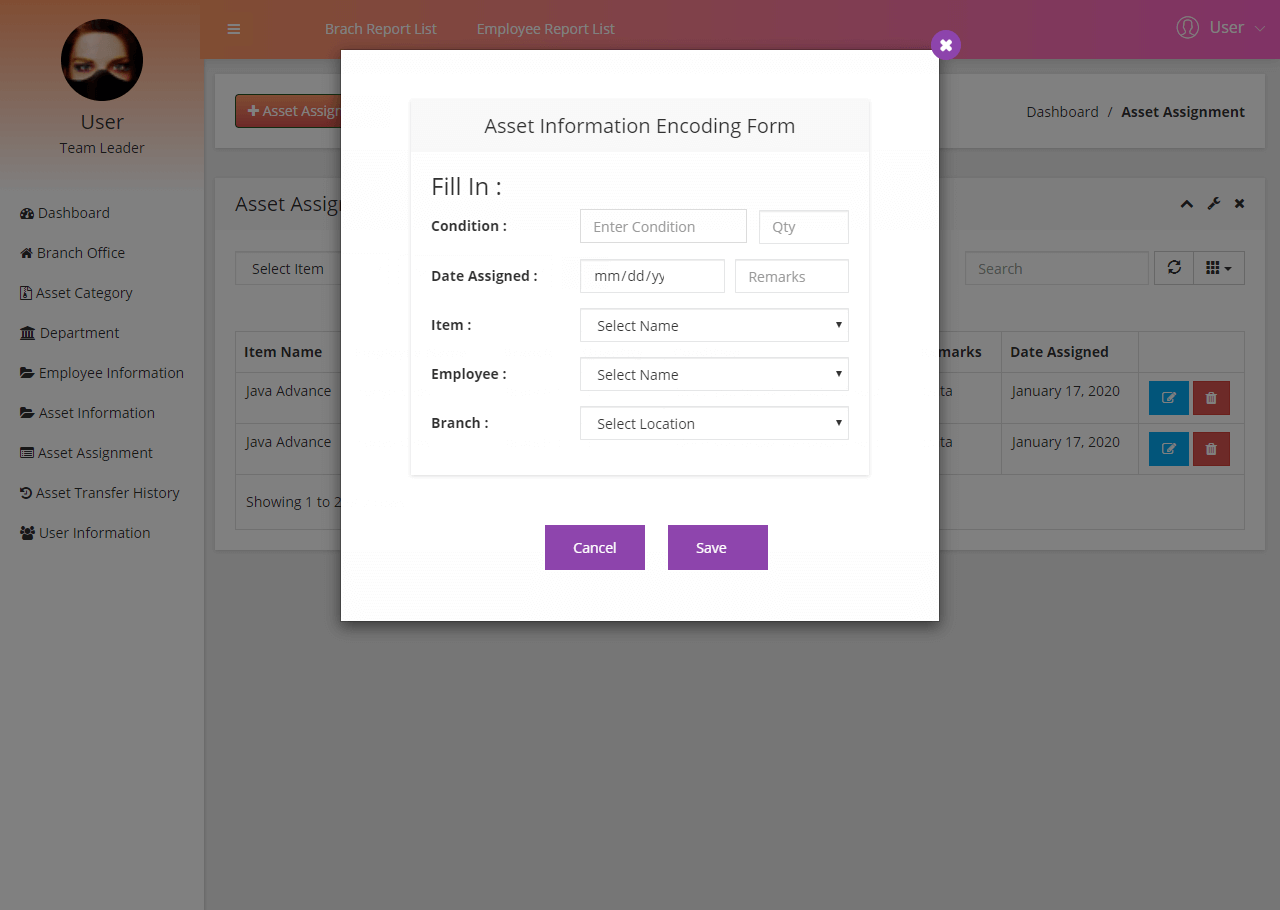Open Dashboard in the sidebar
The width and height of the screenshot is (1280, 910).
tap(65, 213)
